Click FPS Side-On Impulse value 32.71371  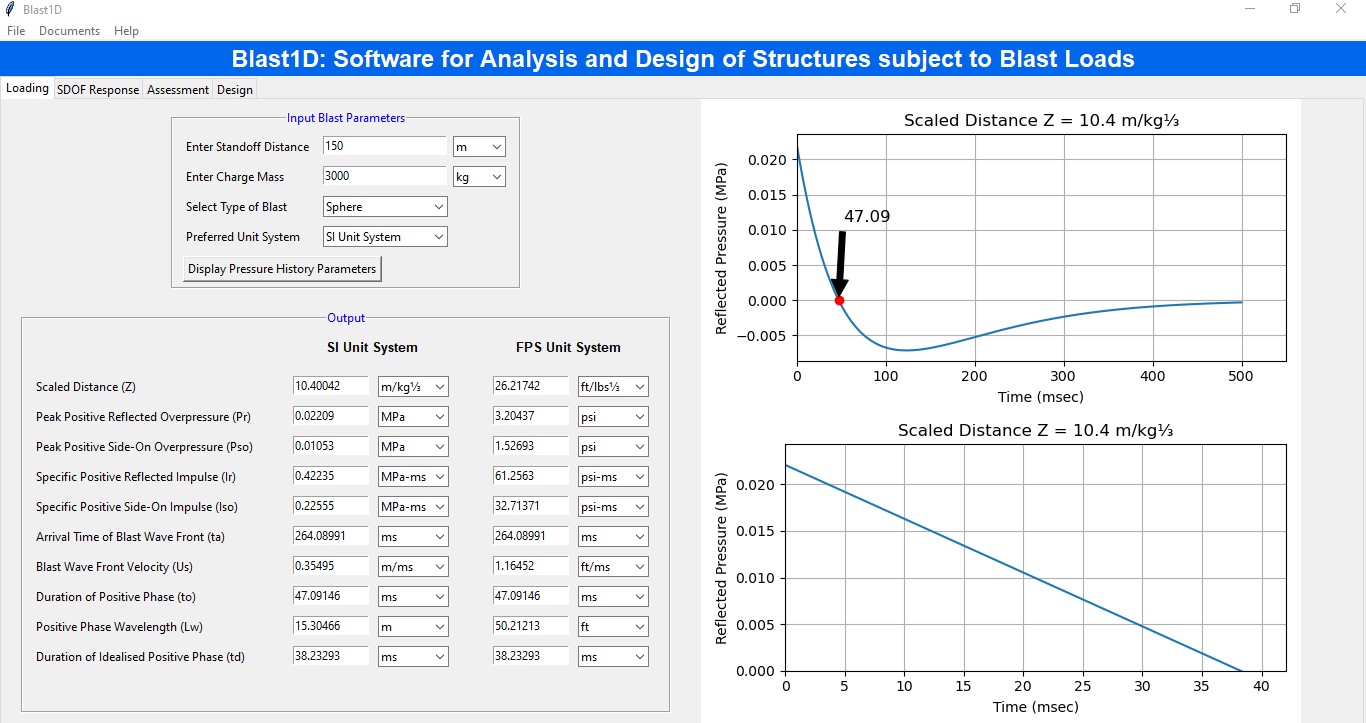530,506
